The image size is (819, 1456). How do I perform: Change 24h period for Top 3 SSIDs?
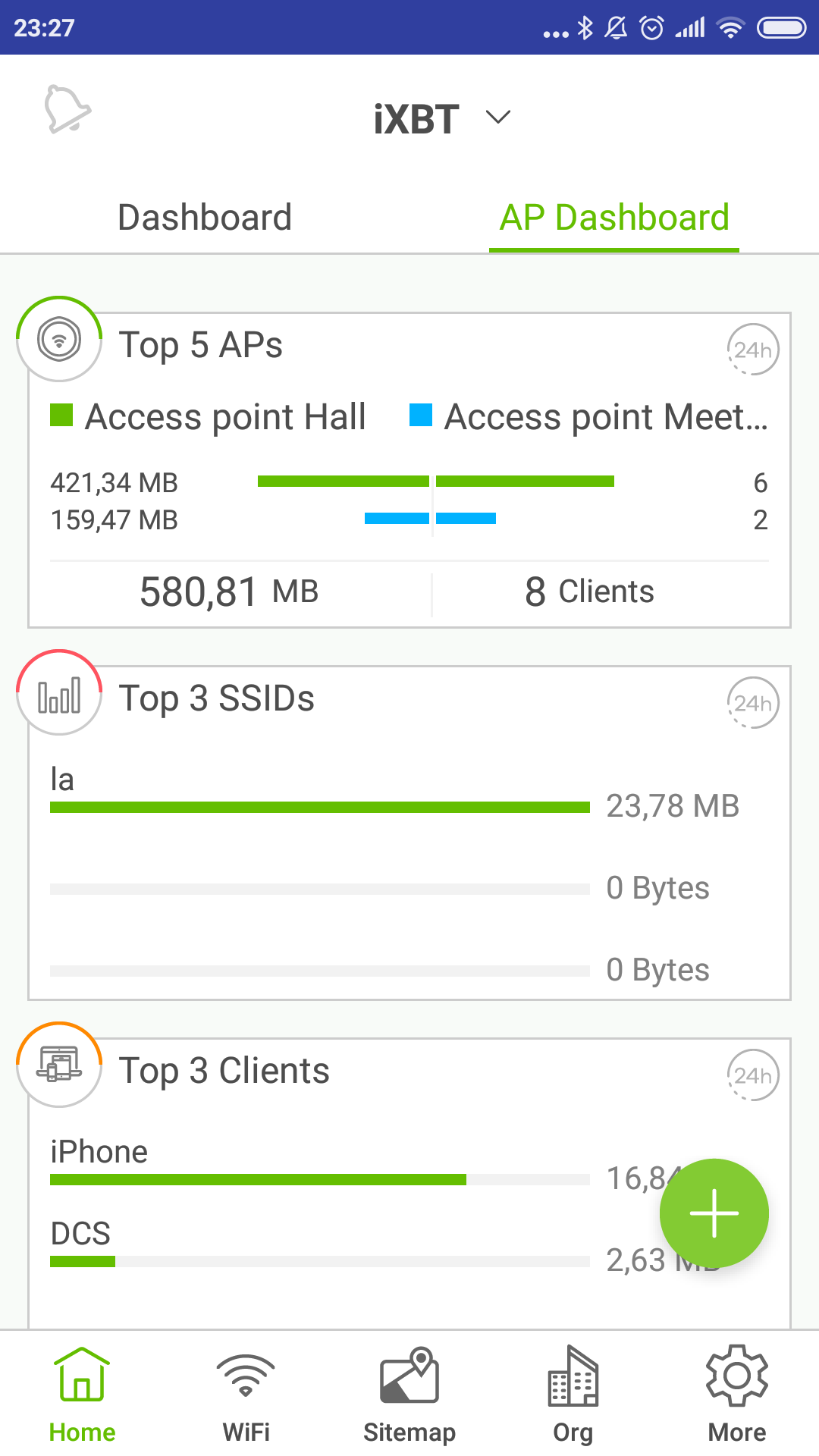[x=753, y=703]
